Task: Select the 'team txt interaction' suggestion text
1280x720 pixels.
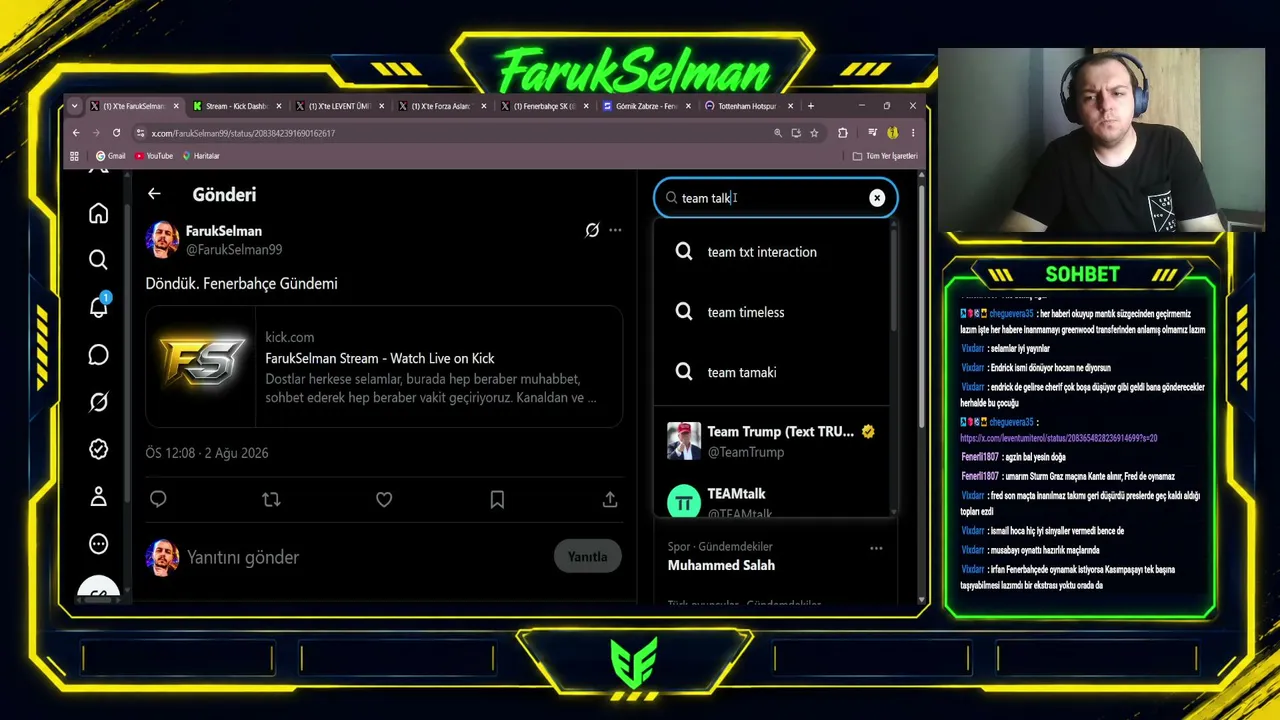Action: click(x=762, y=252)
